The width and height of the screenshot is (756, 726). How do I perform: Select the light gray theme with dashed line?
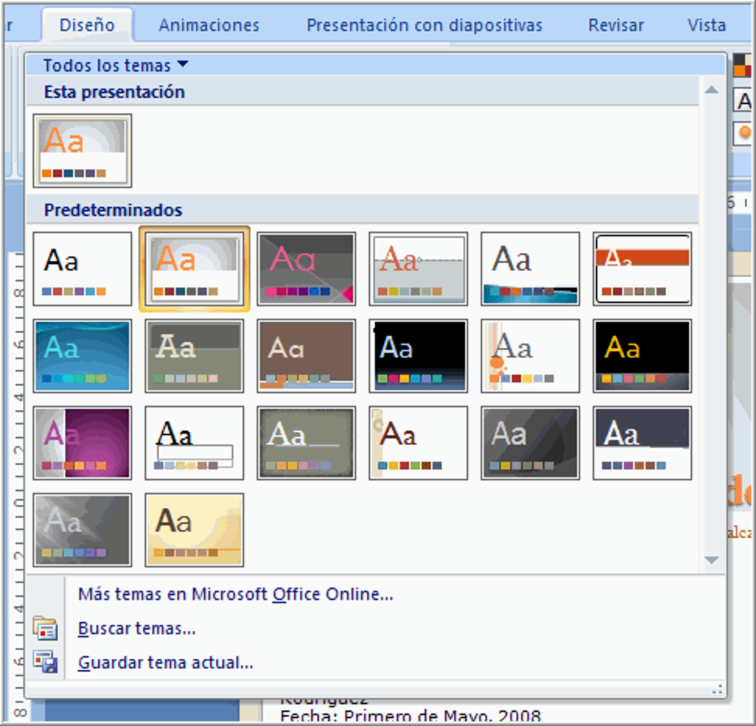pos(418,269)
